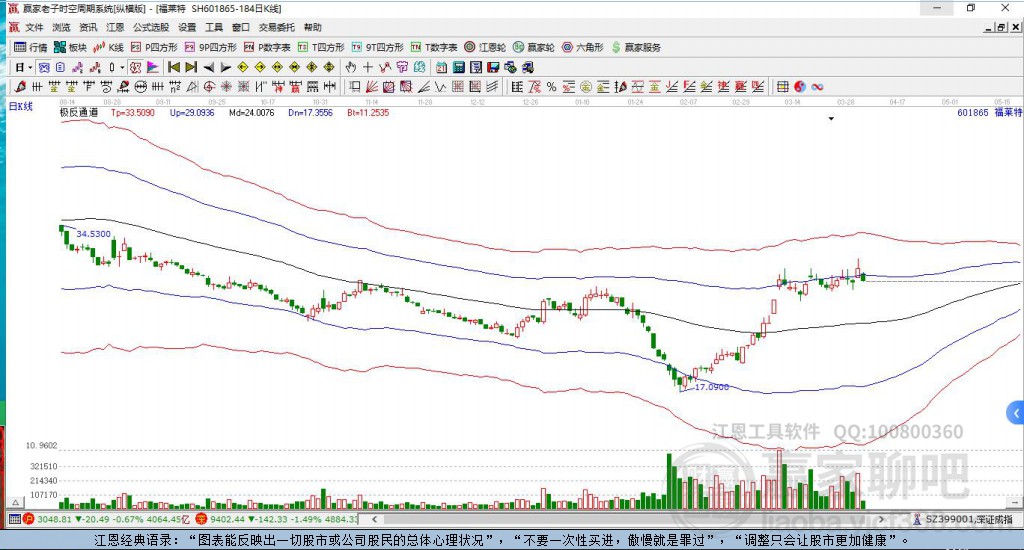Click the red floppy save icon

coord(493,67)
